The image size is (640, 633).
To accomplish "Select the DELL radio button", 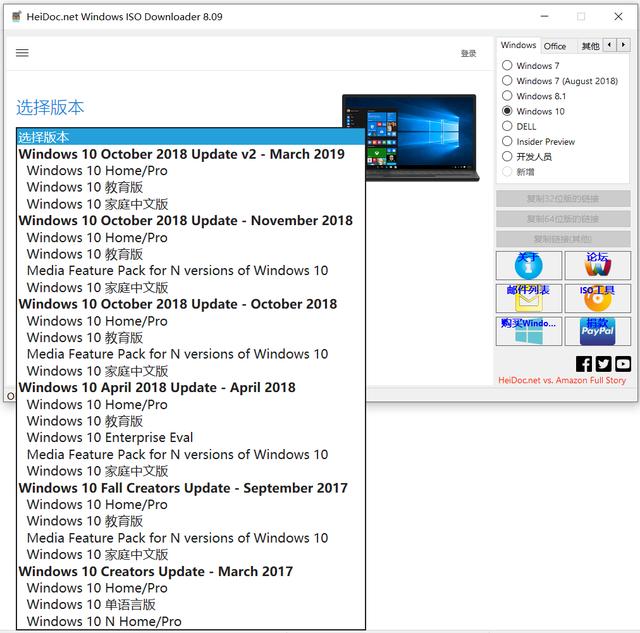I will [508, 127].
